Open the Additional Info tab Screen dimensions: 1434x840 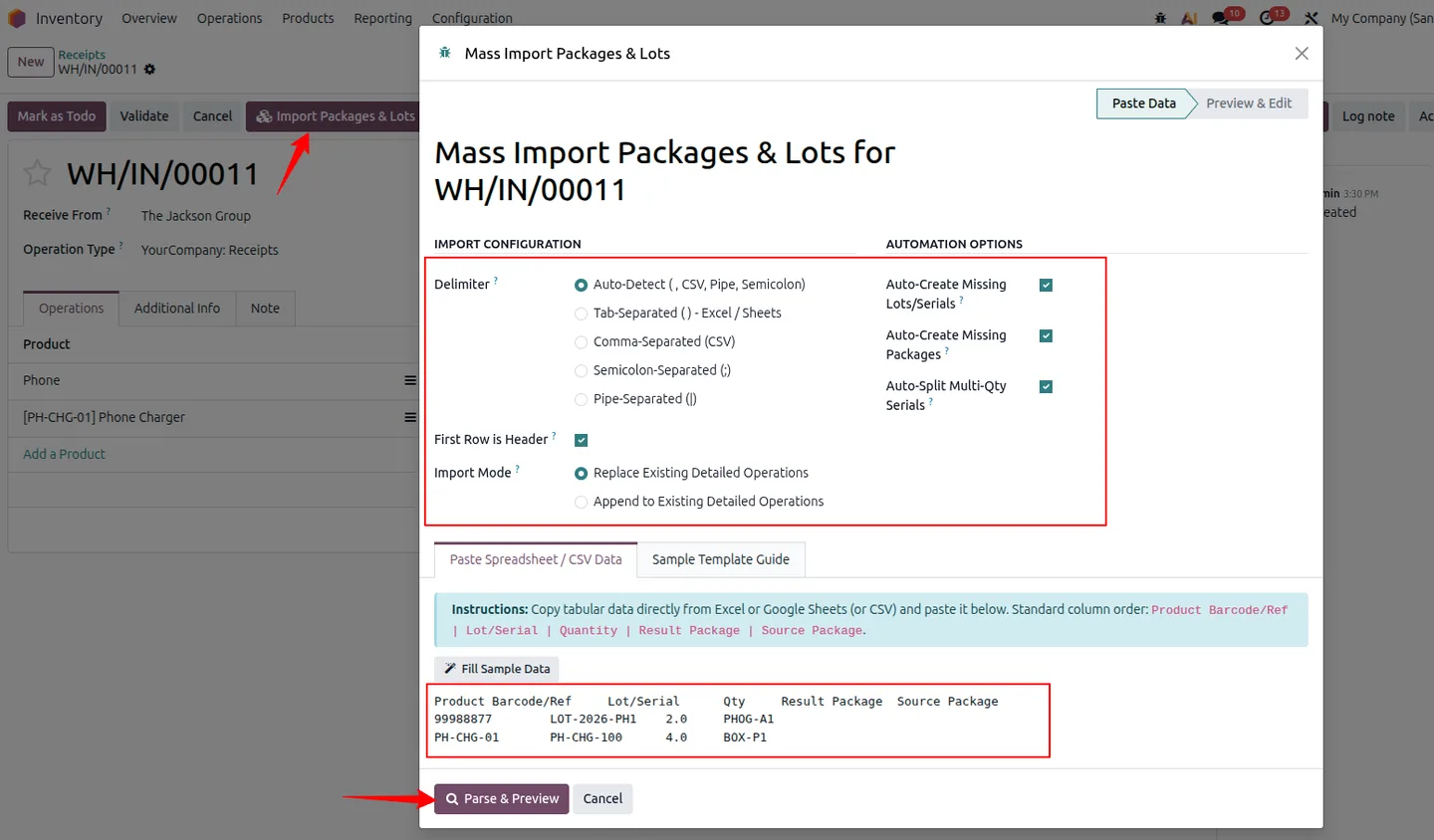point(177,309)
